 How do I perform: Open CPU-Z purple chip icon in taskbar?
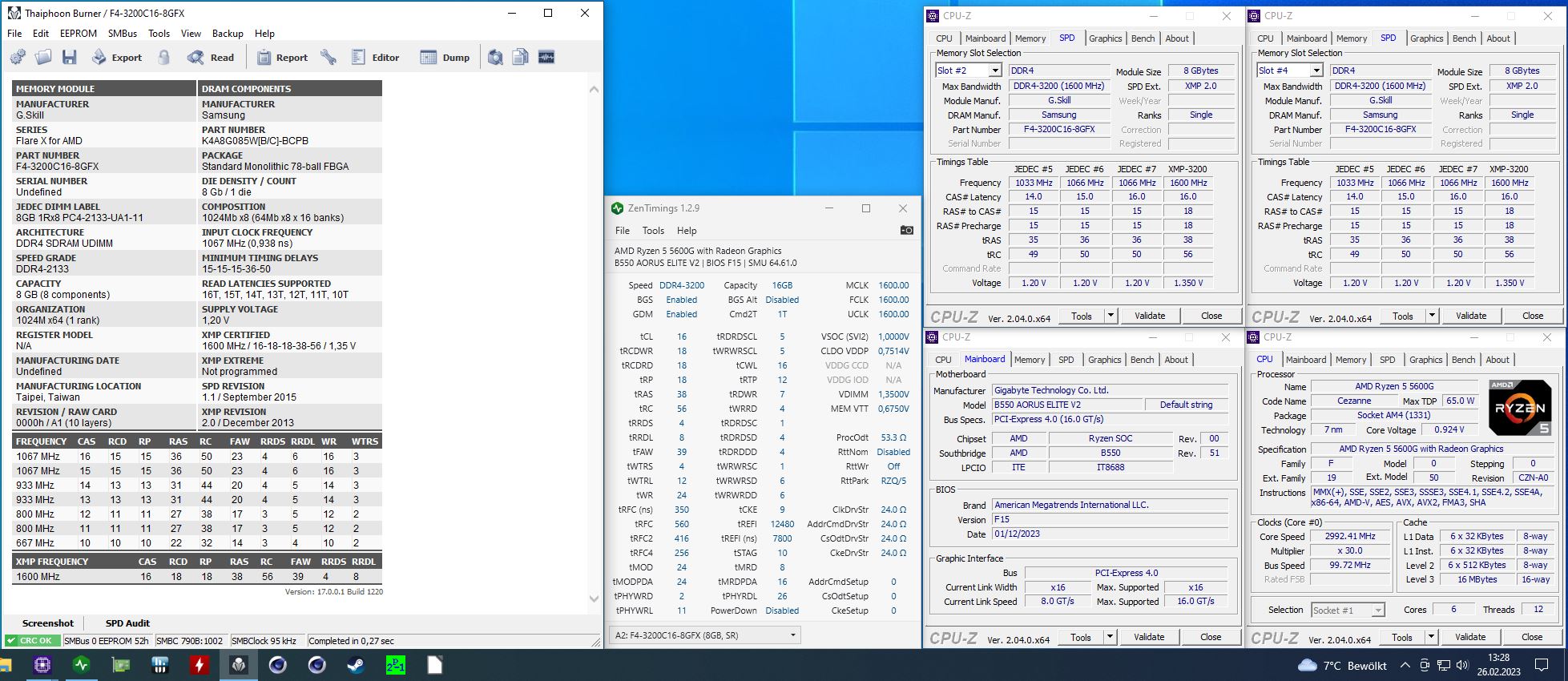[x=42, y=665]
